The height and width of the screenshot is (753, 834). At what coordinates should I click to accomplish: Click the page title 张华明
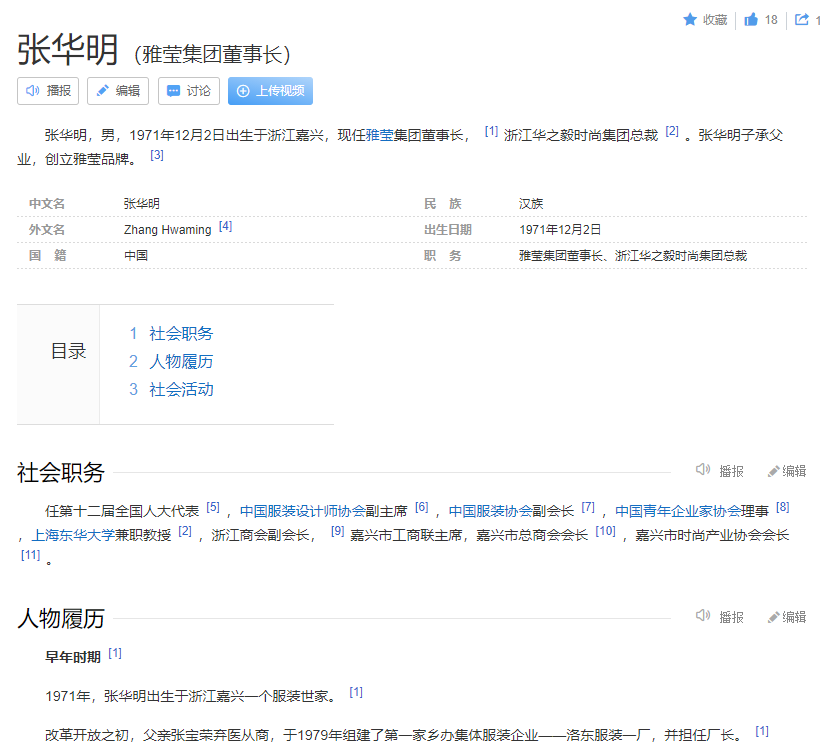tap(68, 49)
